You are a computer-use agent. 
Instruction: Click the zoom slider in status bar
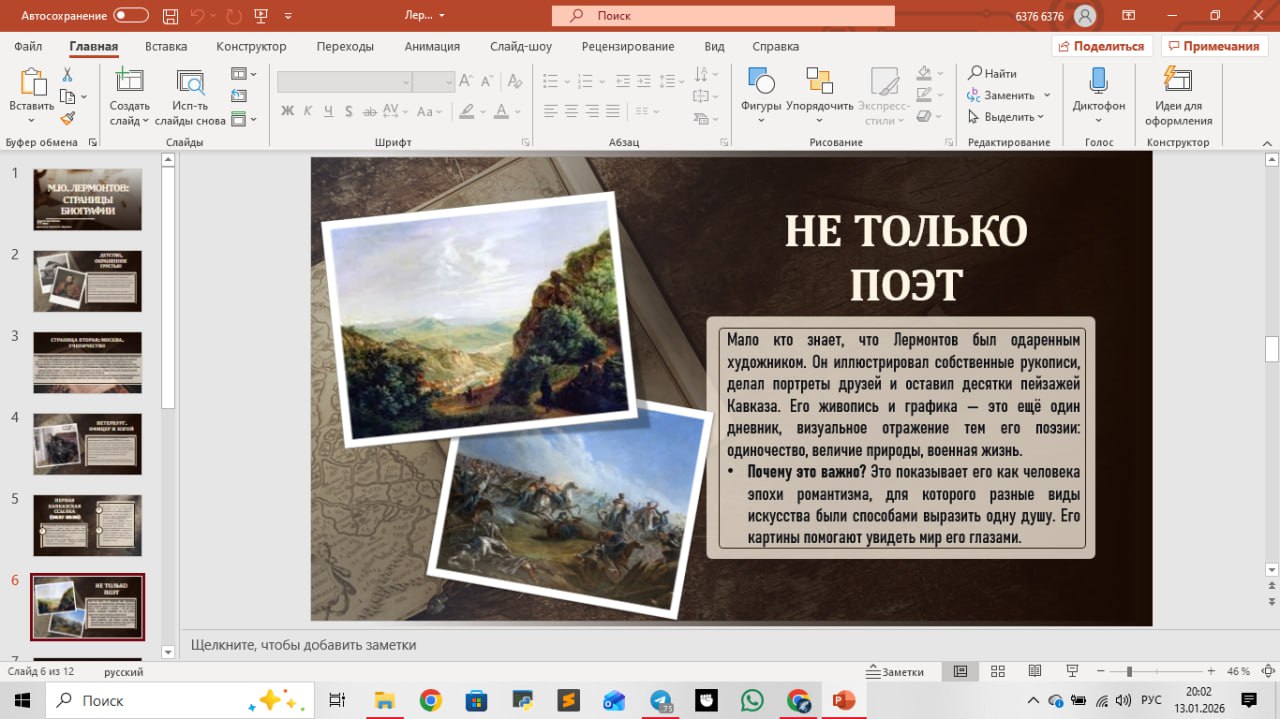click(1155, 672)
